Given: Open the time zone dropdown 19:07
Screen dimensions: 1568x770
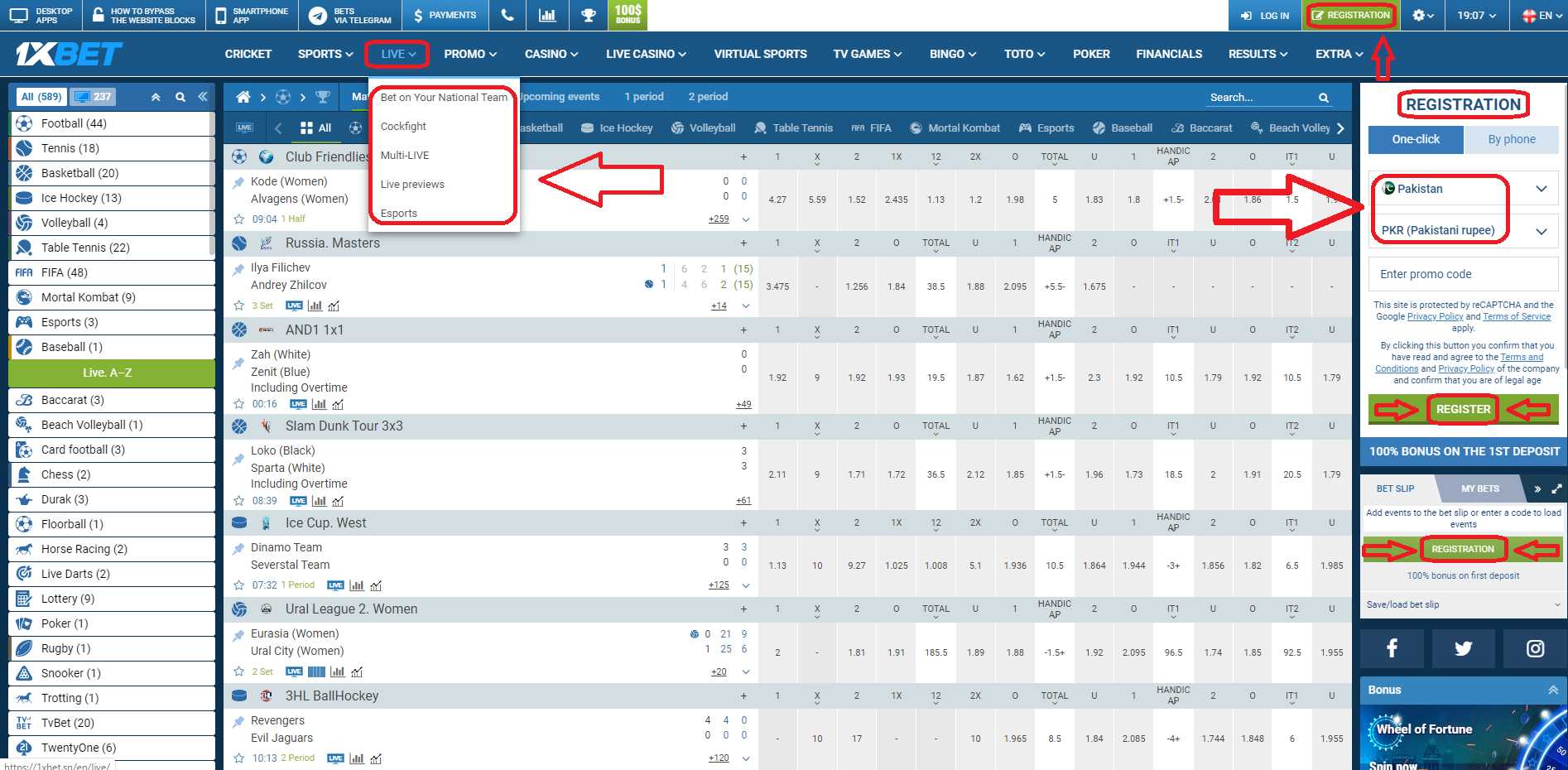Looking at the screenshot, I should pos(1476,15).
